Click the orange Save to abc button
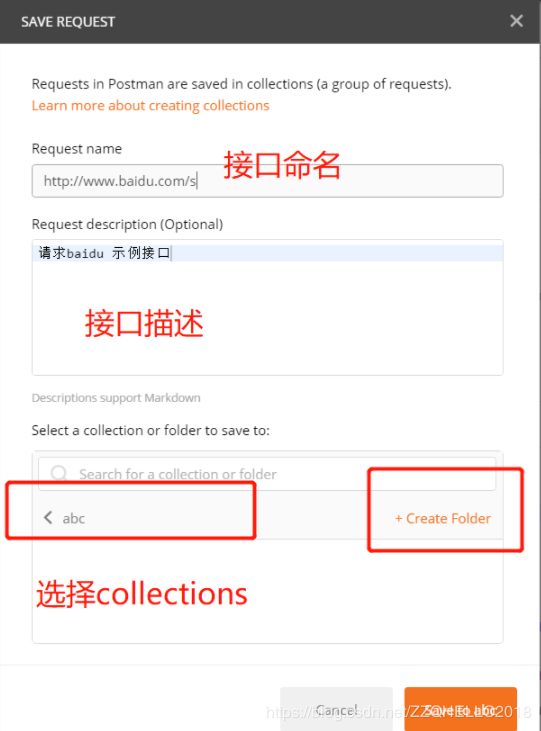Screen dimensions: 541x731 click(460, 710)
